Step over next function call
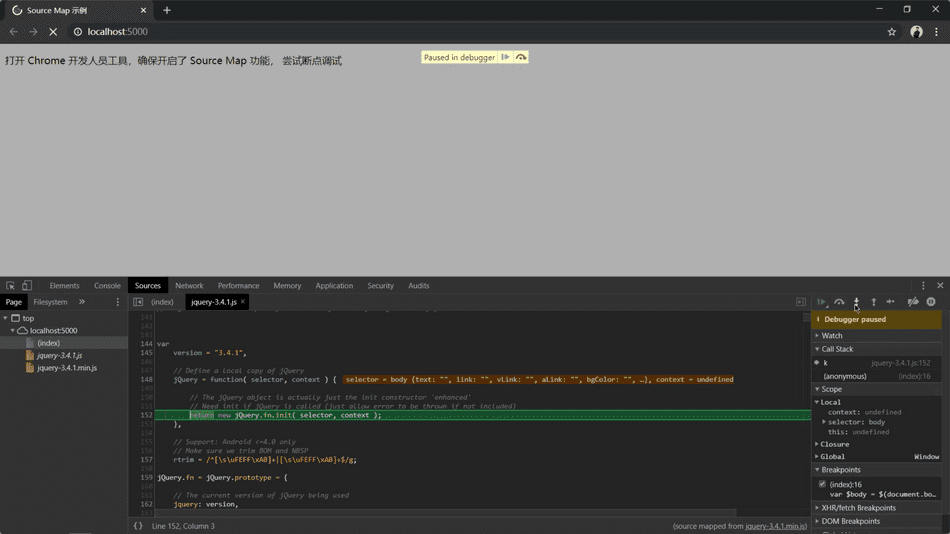The width and height of the screenshot is (950, 534). 839,302
